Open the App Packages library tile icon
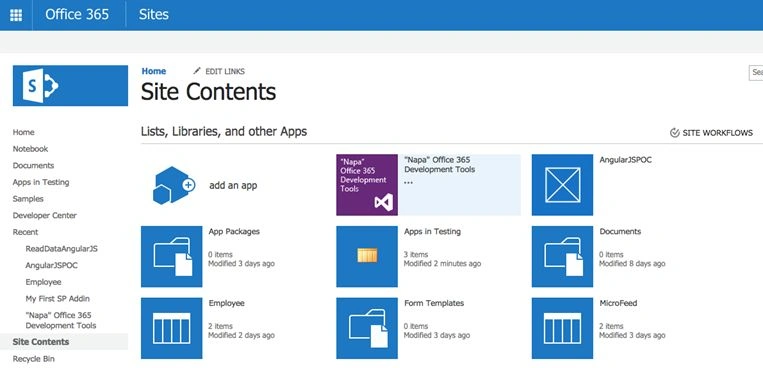This screenshot has height=368, width=763. coord(172,257)
